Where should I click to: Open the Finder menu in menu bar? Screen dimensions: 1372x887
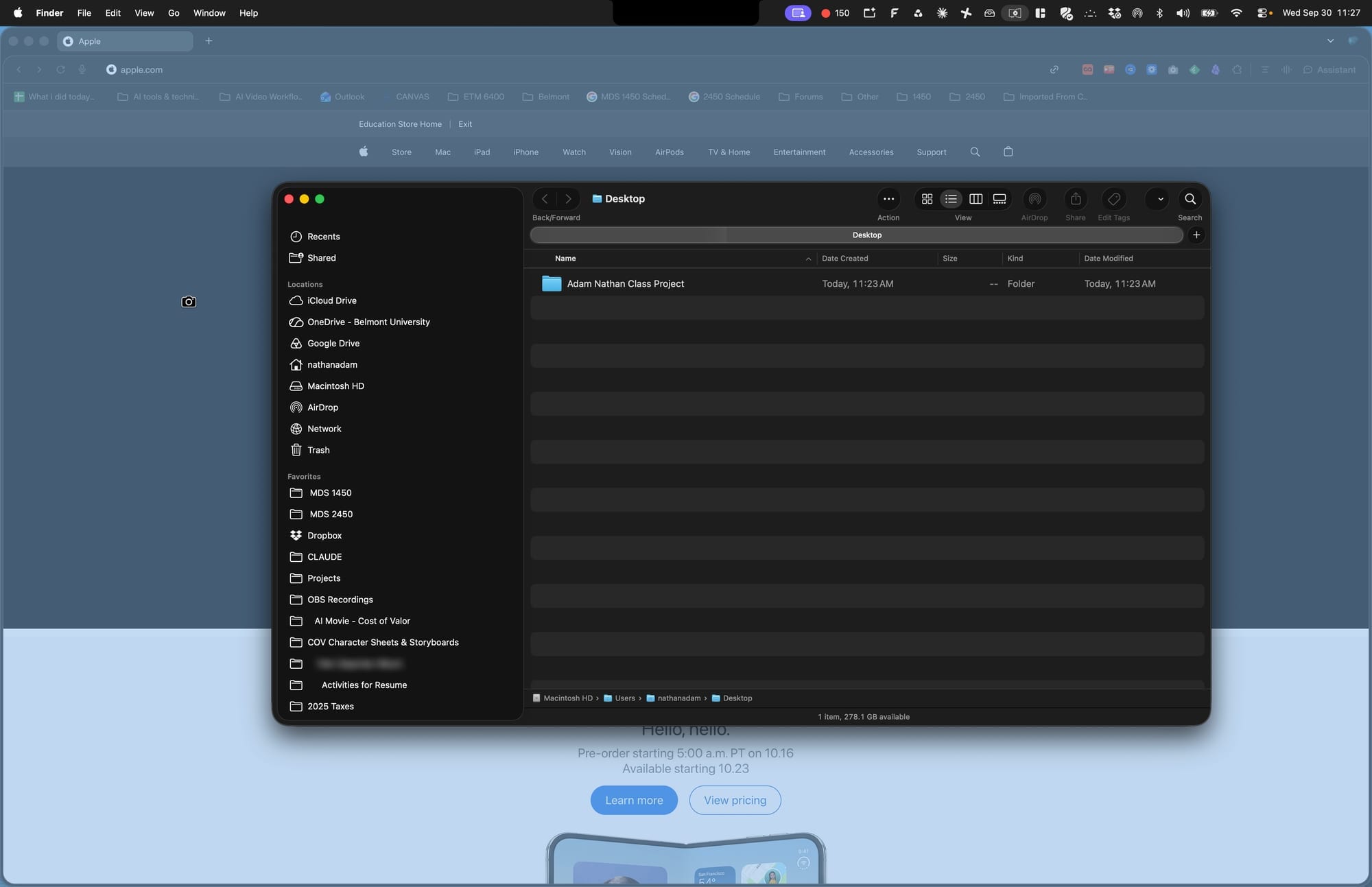pyautogui.click(x=49, y=13)
